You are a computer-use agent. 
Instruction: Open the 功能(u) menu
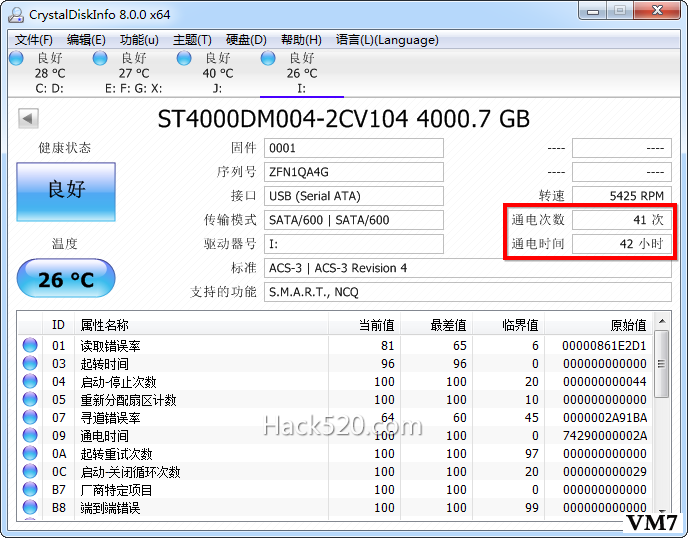pos(139,40)
